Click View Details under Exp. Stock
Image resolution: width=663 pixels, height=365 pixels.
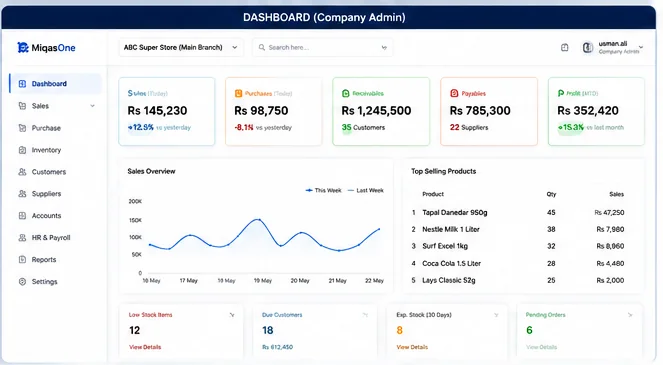coord(412,347)
